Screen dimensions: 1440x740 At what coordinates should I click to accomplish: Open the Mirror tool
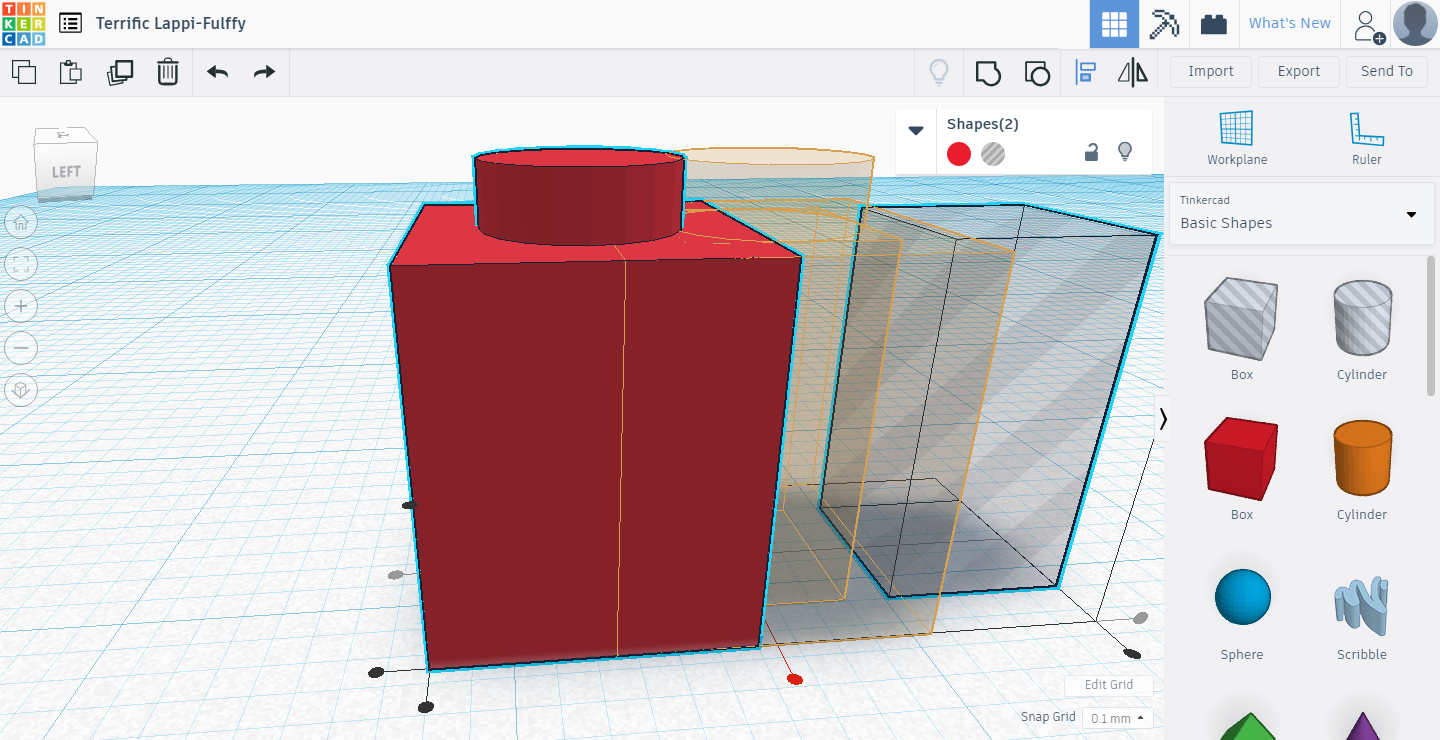tap(1133, 72)
